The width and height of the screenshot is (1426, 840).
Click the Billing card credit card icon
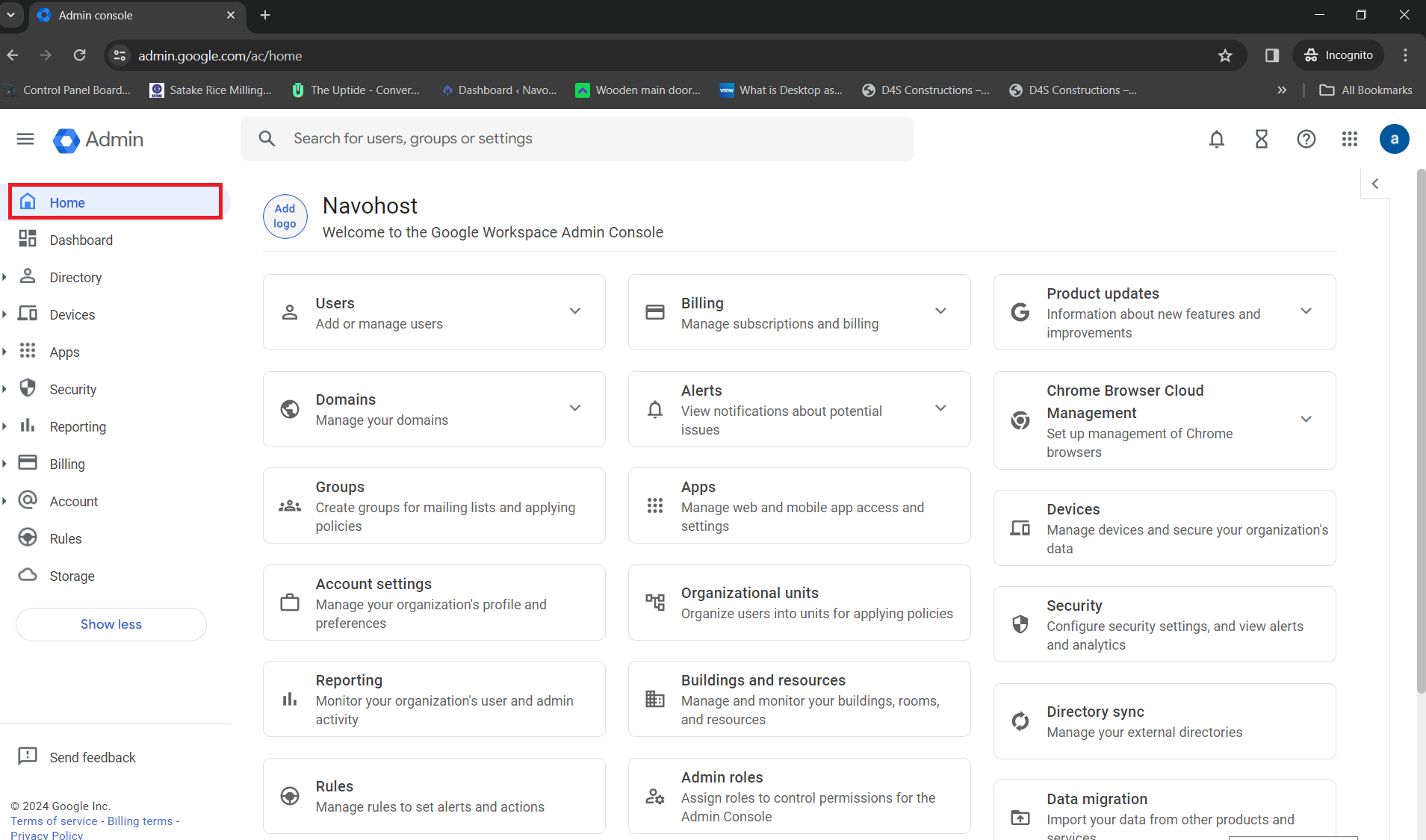click(x=655, y=312)
